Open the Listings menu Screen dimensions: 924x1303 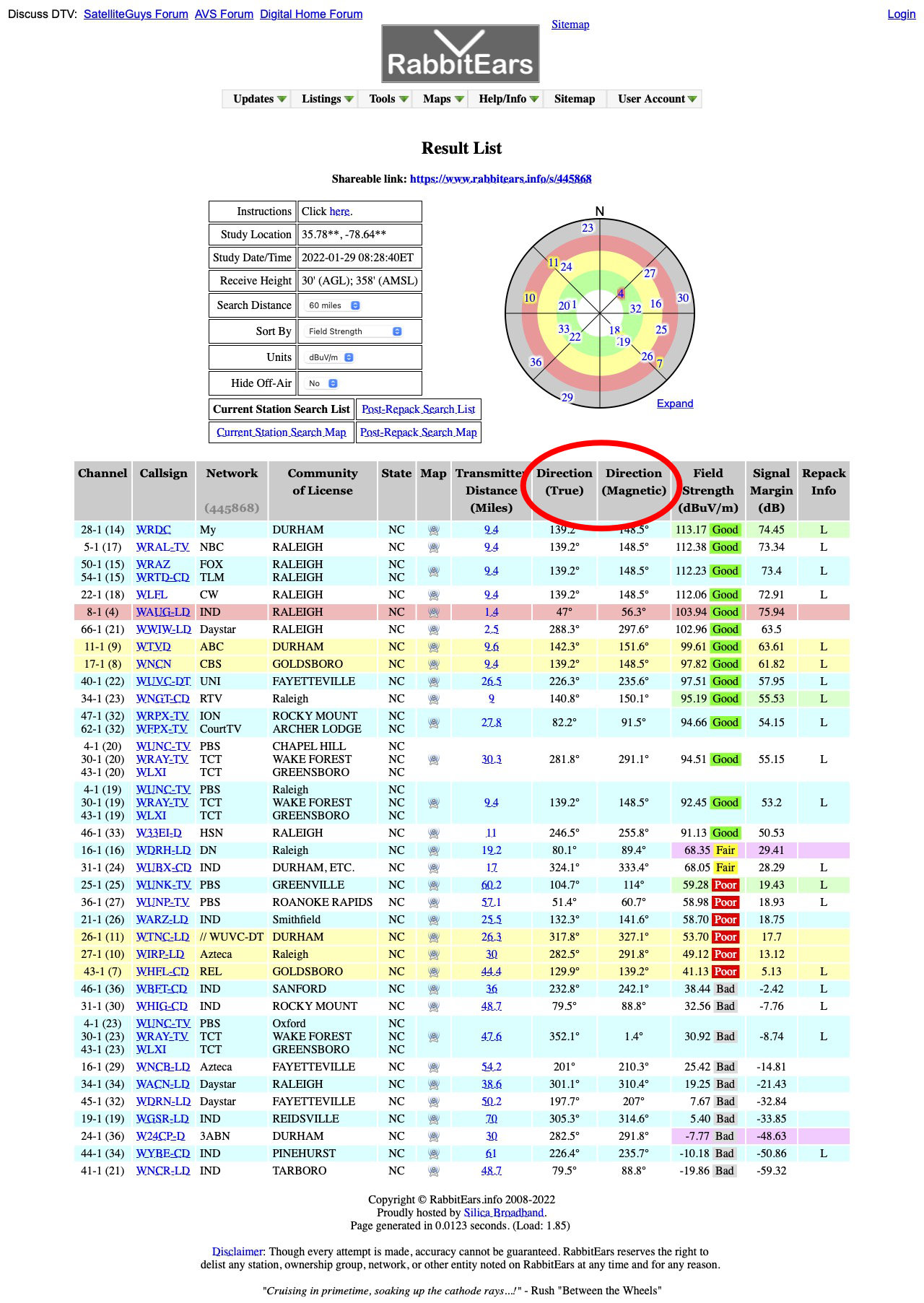point(327,99)
